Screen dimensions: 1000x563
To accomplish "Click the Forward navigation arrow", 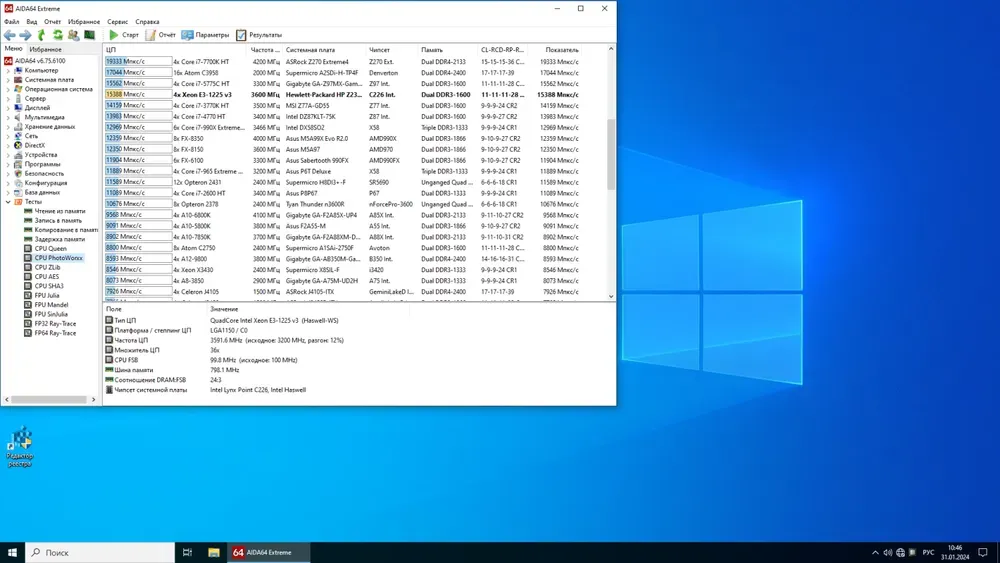I will [25, 35].
